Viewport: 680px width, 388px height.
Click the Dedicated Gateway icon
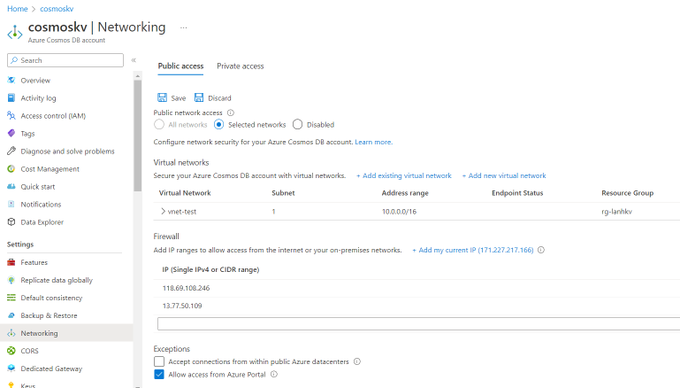[11, 368]
